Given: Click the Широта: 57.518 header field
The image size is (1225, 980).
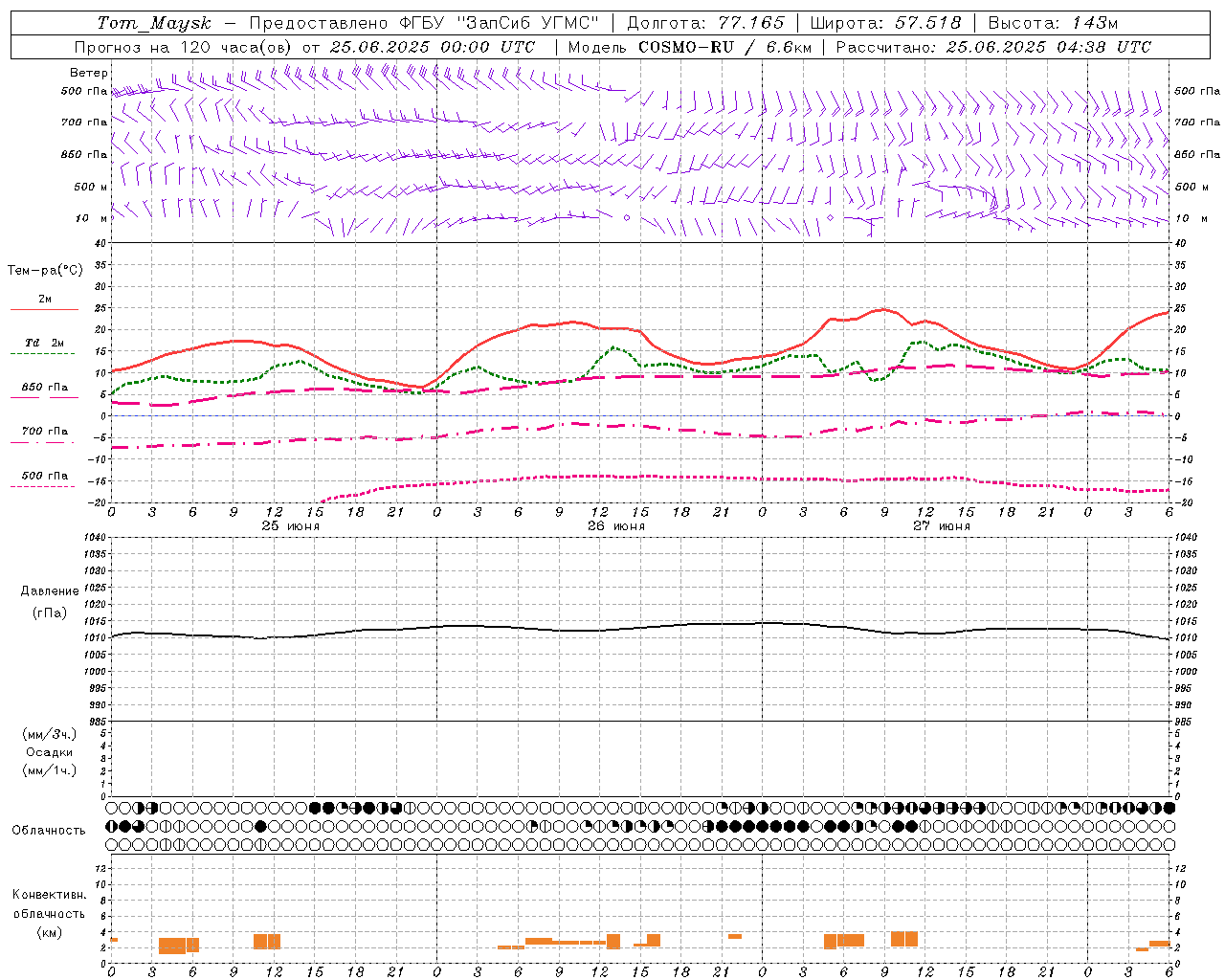Looking at the screenshot, I should [x=886, y=23].
